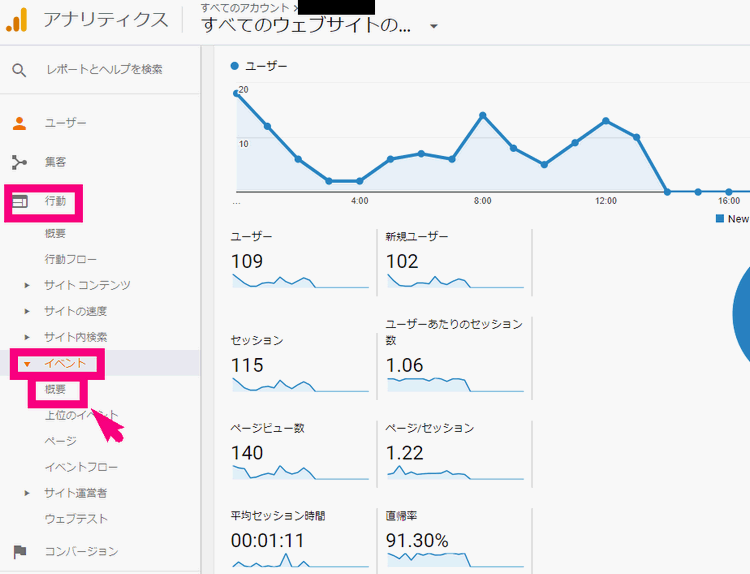Viewport: 750px width, 574px height.
Task: Click the すべてのアカウント breadcrumb link
Action: pyautogui.click(x=245, y=8)
